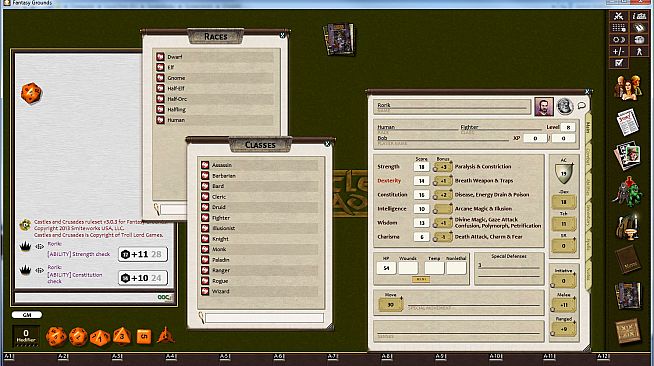The image size is (654, 366).
Task: Pick up the die showing 3
Action: [122, 336]
